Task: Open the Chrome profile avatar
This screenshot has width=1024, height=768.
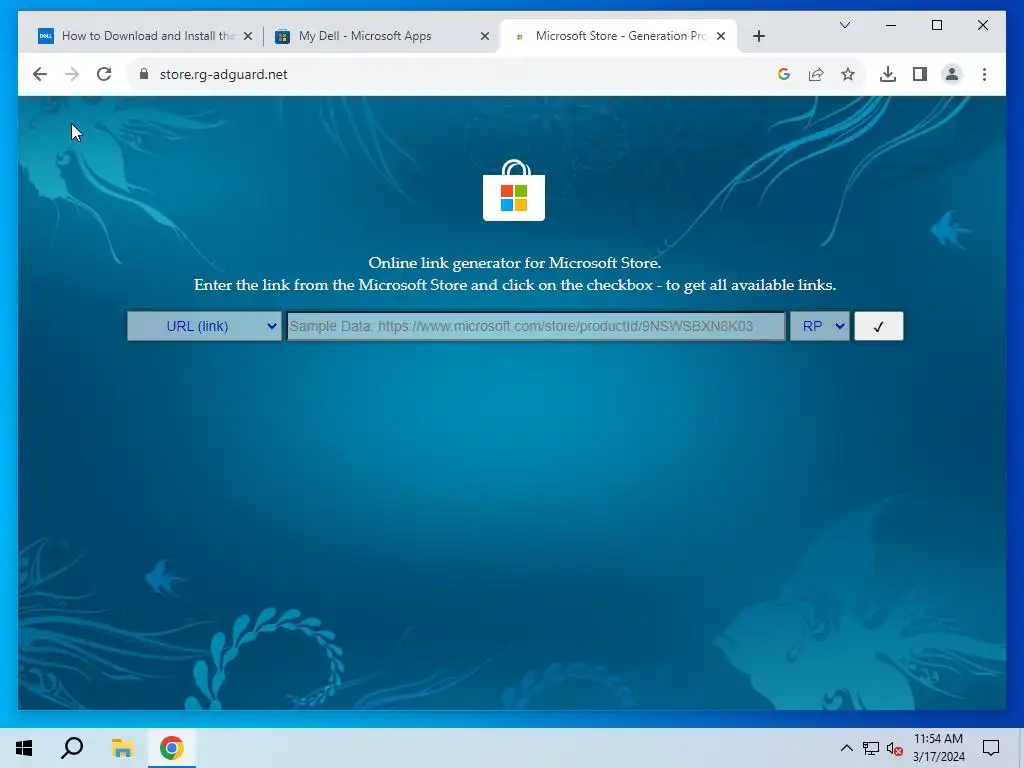Action: (x=952, y=74)
